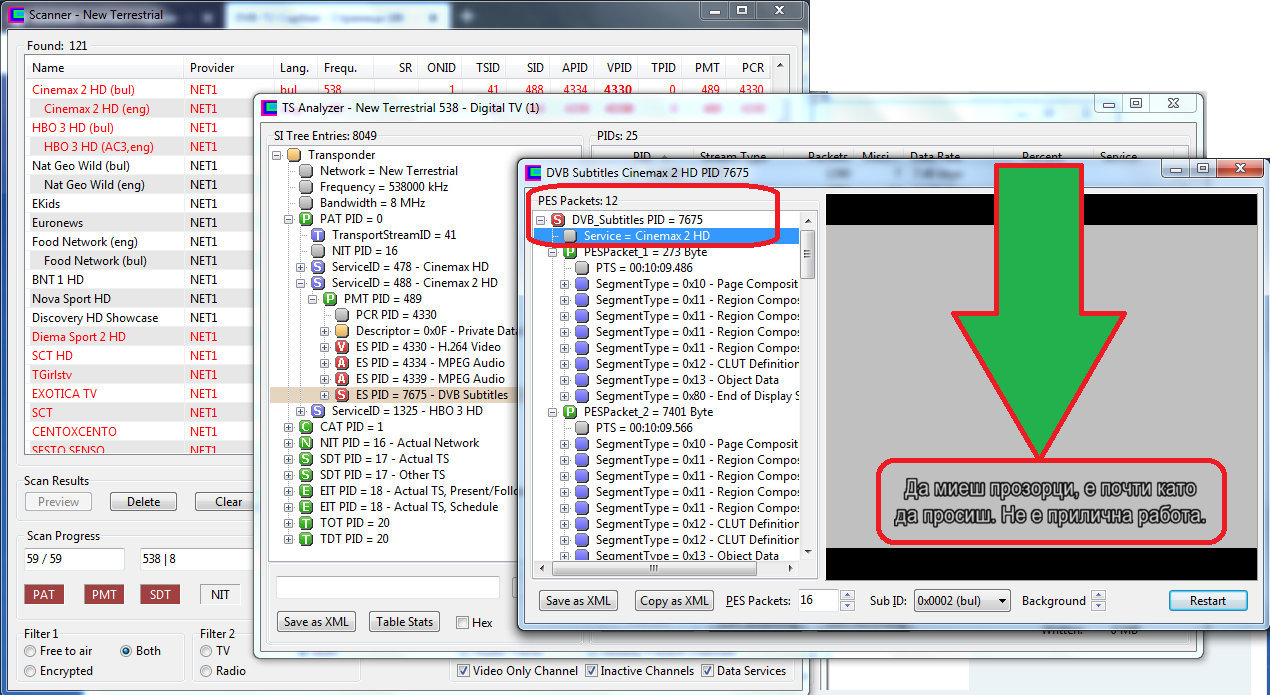Click the search field in TS Analyzer

388,588
